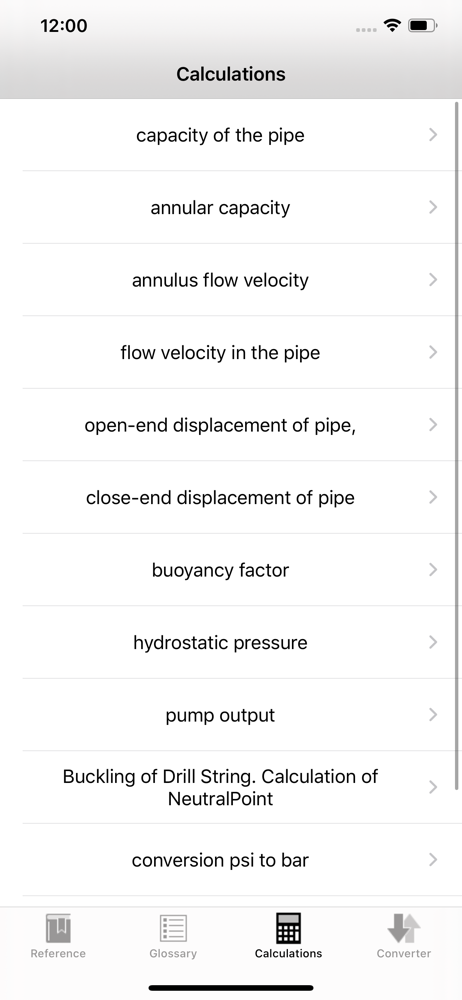
Task: Tap chevron on pump output row
Action: pos(433,714)
